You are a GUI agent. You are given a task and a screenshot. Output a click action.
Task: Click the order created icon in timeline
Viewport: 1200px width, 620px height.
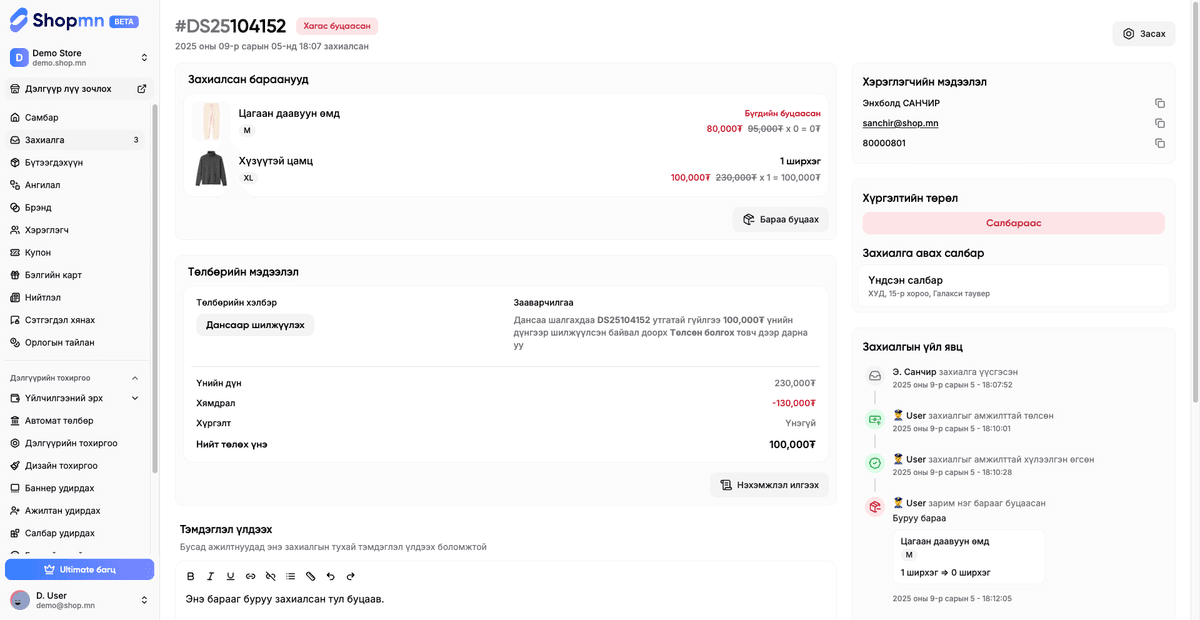[875, 376]
